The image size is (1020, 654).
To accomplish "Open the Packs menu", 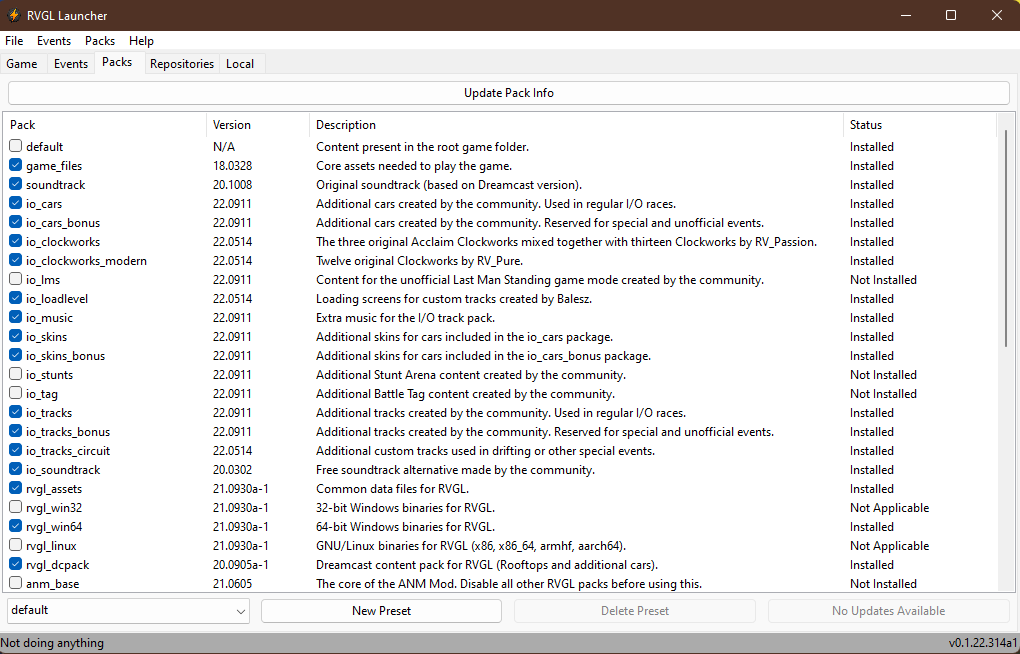I will click(x=99, y=41).
